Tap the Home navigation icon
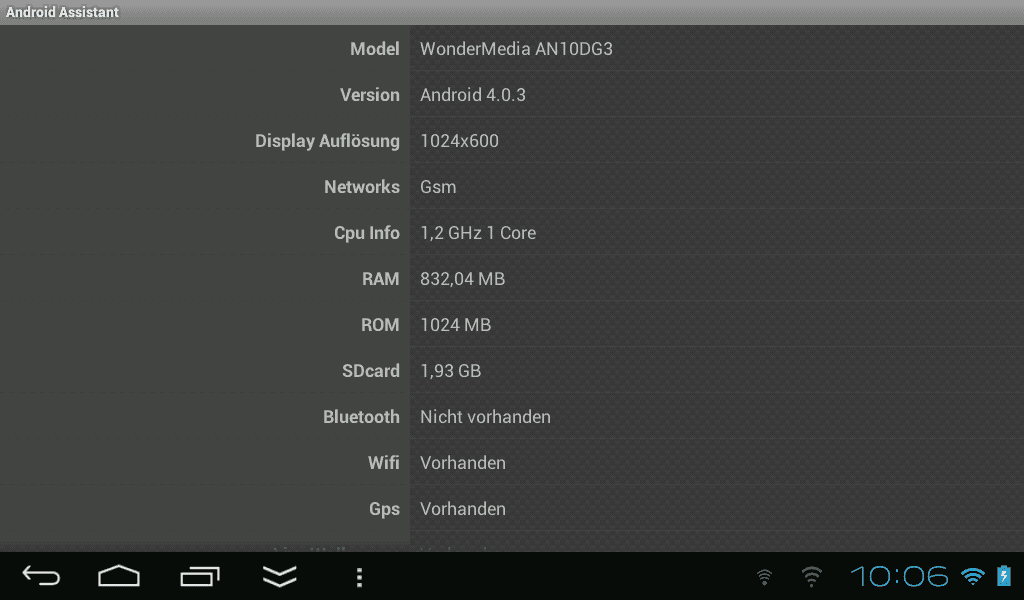This screenshot has width=1024, height=600. pyautogui.click(x=119, y=576)
